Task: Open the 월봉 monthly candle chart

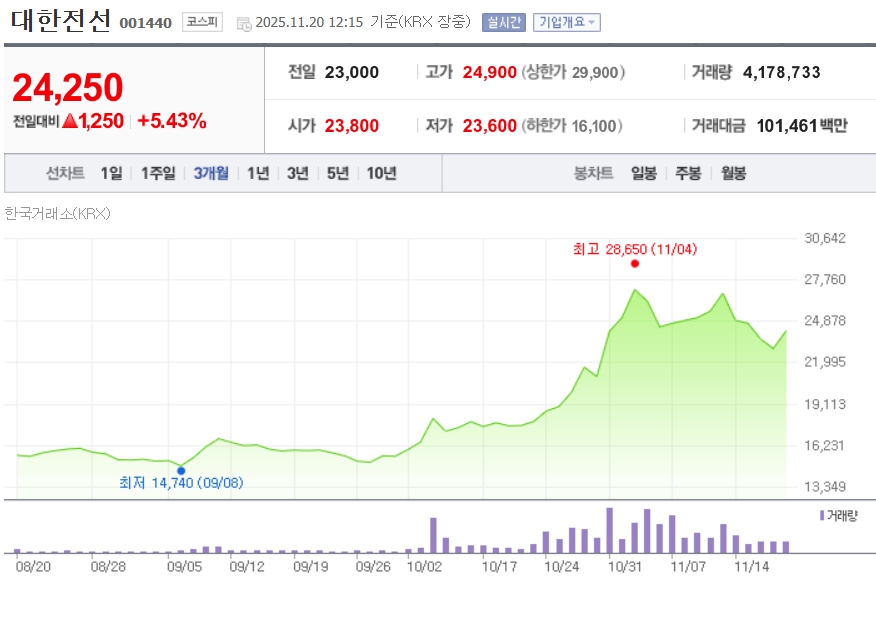Action: (733, 173)
